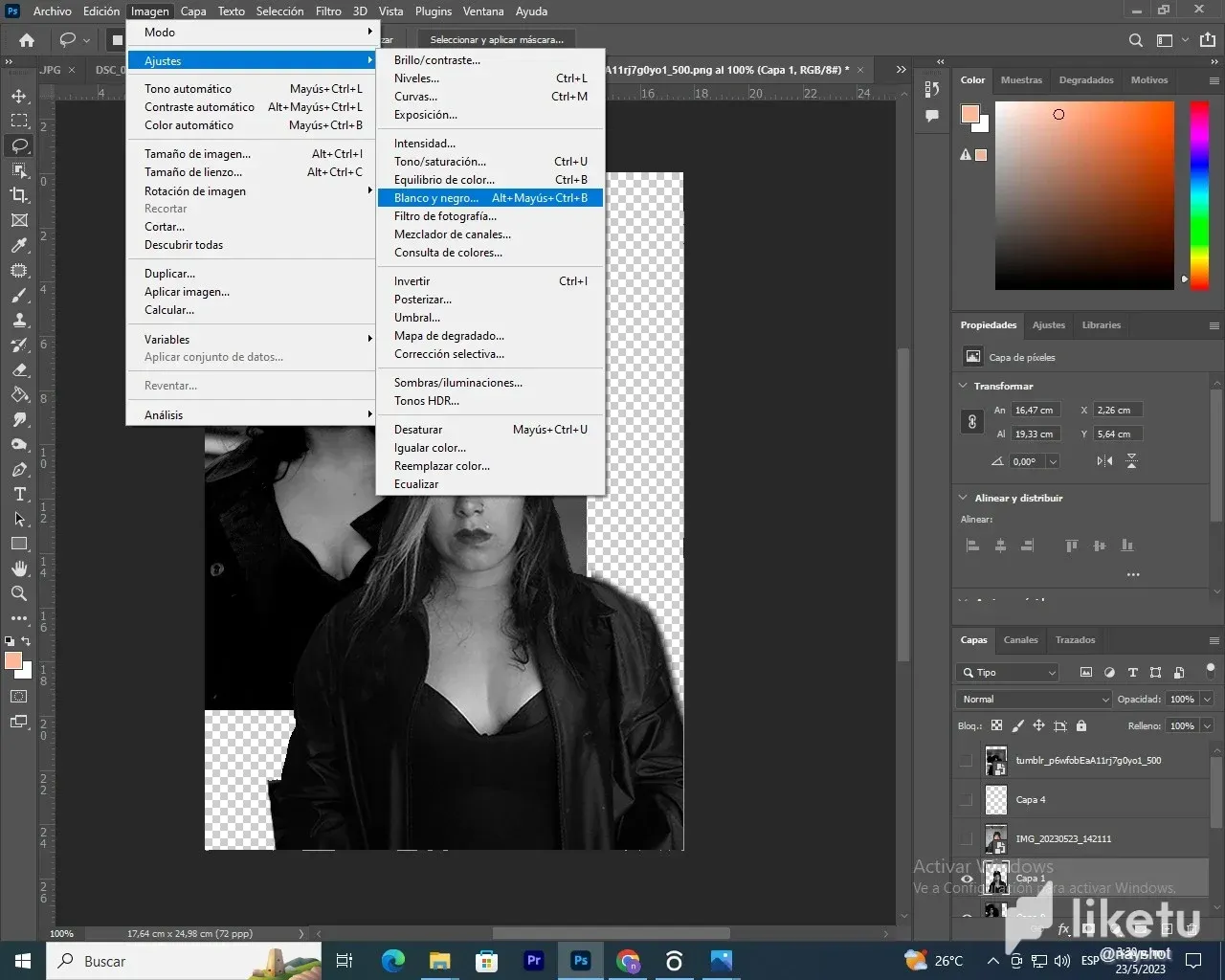The image size is (1225, 980).
Task: Toggle the width-height link in Transformar
Action: [x=972, y=422]
